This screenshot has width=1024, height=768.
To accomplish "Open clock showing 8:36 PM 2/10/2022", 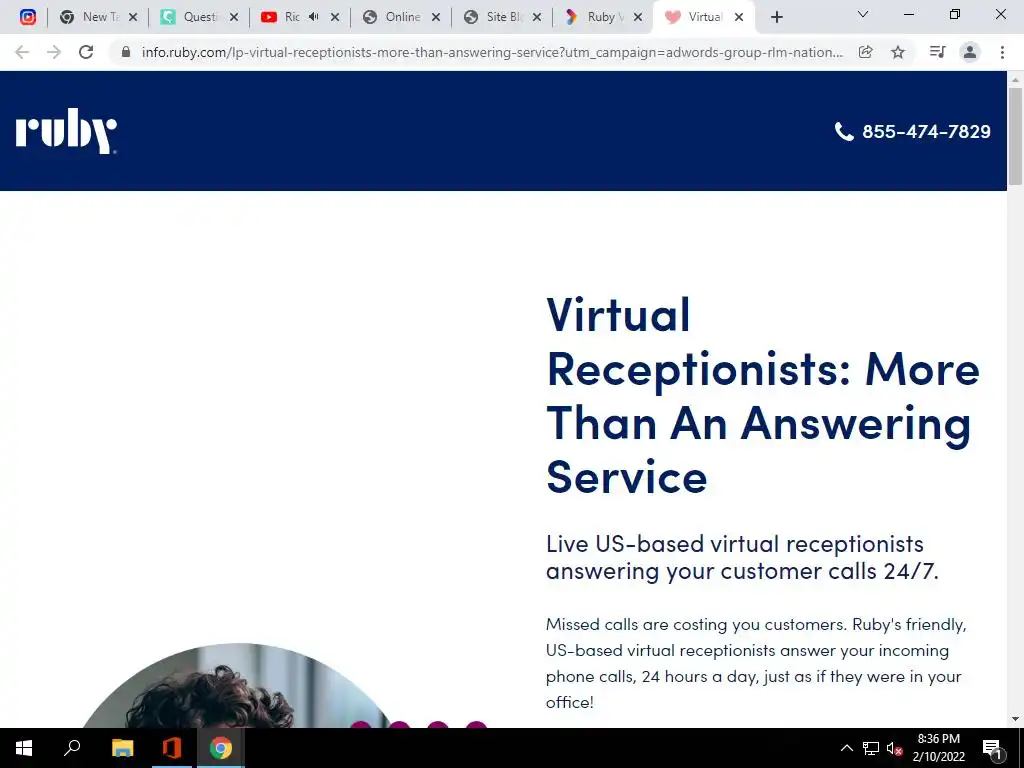I will [938, 748].
